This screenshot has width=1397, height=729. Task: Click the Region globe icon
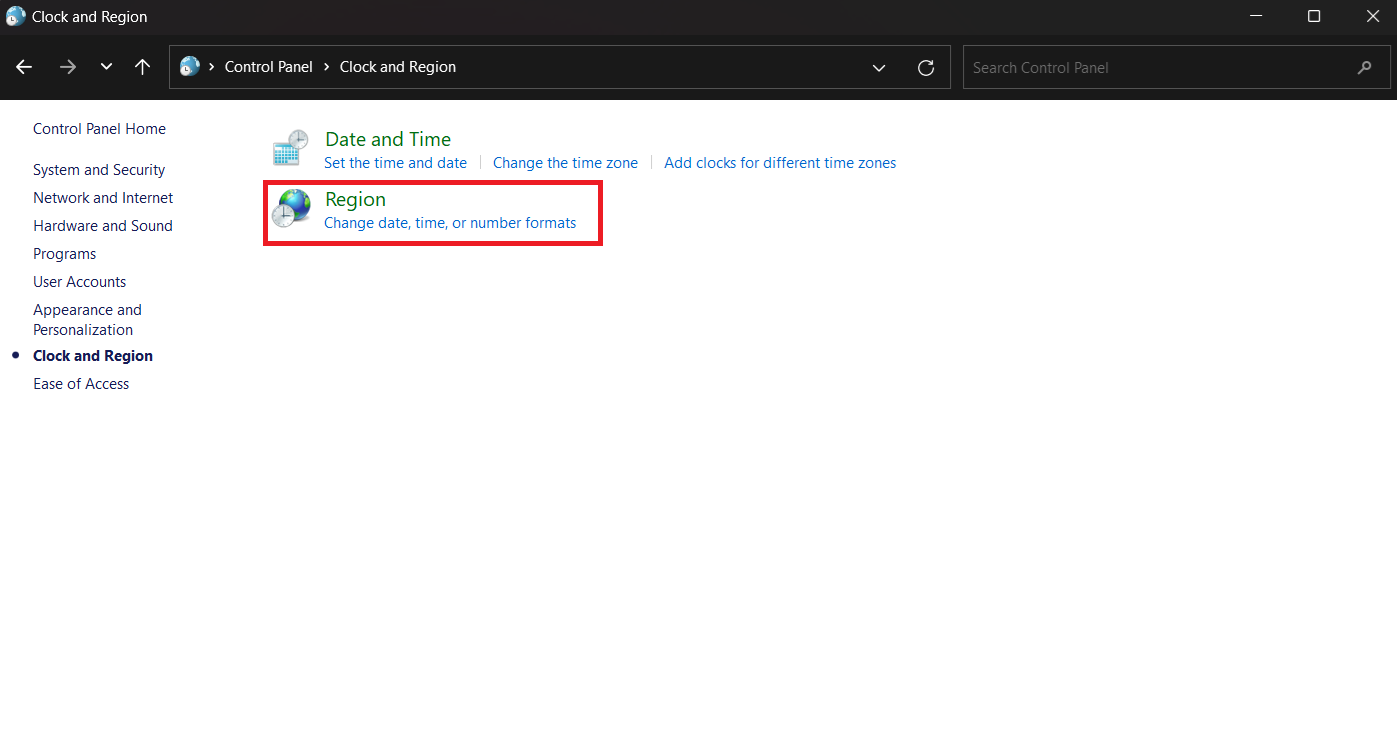(291, 208)
